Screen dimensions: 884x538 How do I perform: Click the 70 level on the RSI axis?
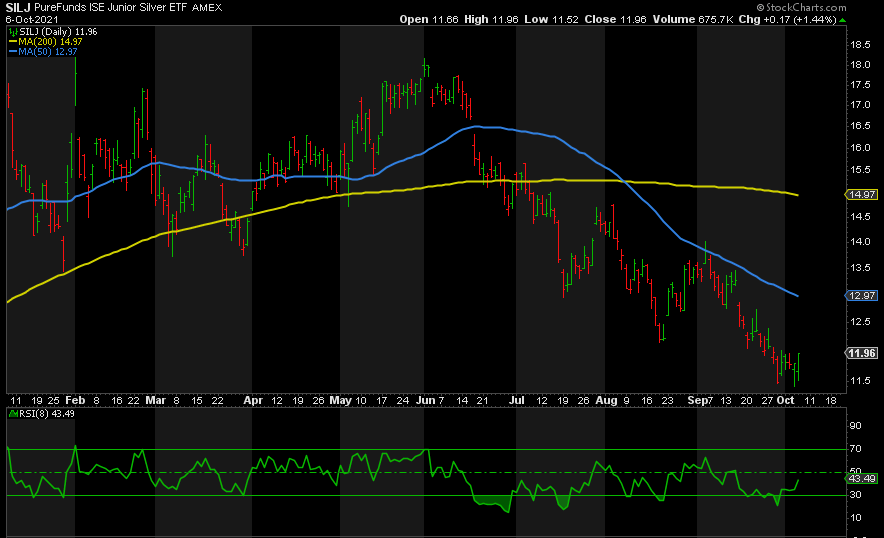point(855,449)
